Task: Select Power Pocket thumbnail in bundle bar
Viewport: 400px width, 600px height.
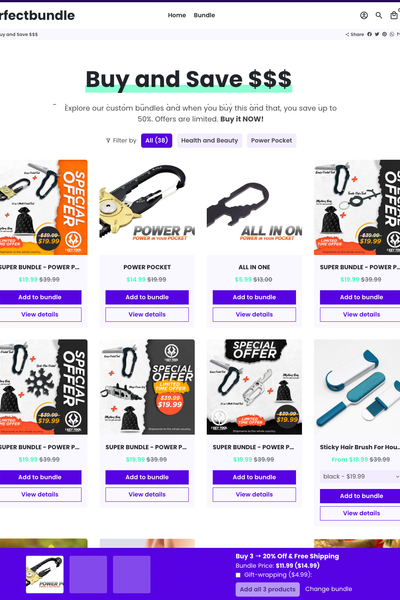Action: click(x=45, y=574)
